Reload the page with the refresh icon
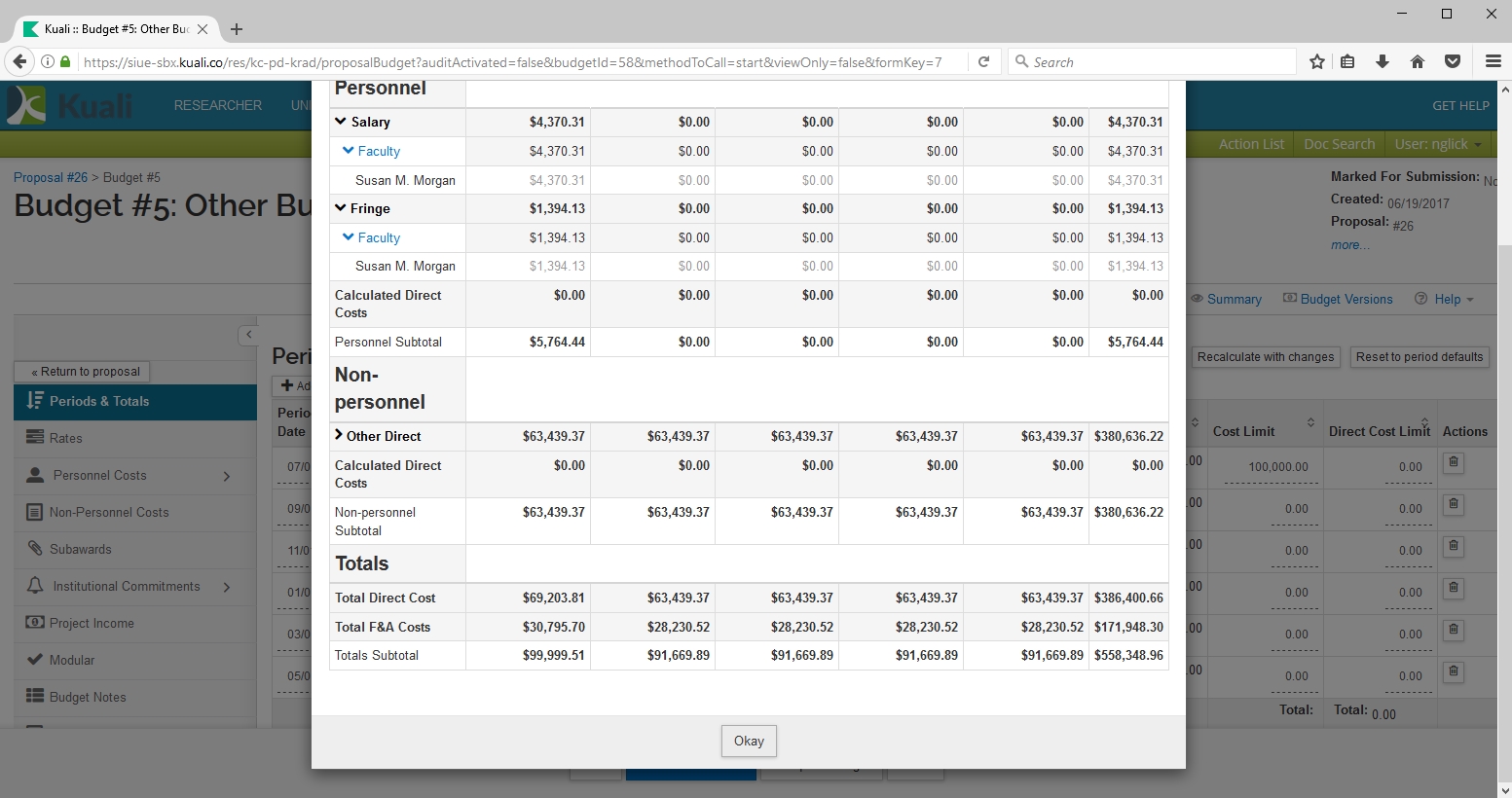1512x798 pixels. (x=983, y=61)
